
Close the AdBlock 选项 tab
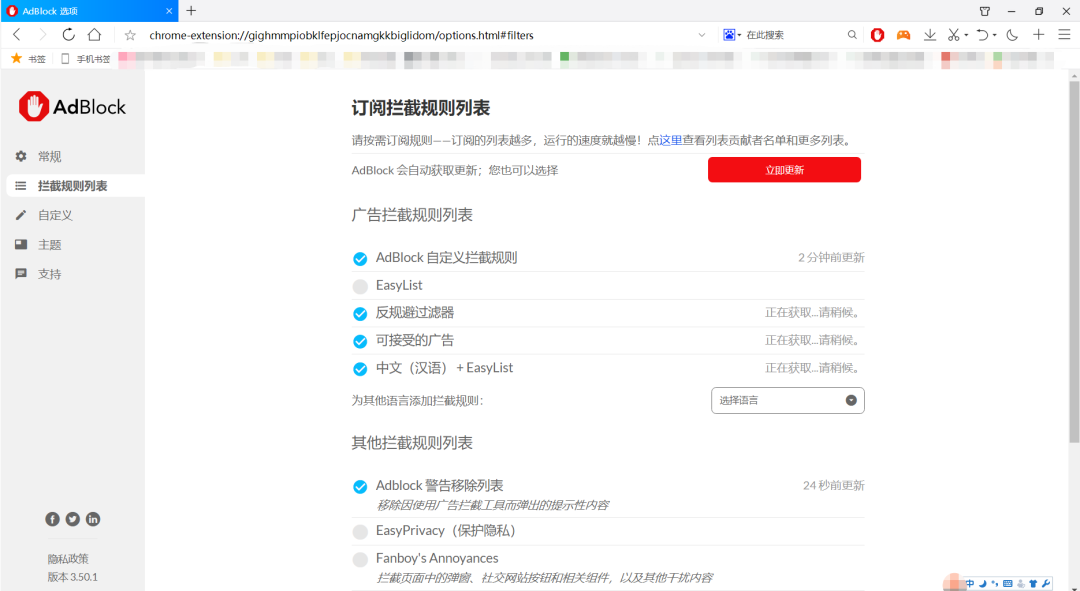(x=169, y=11)
